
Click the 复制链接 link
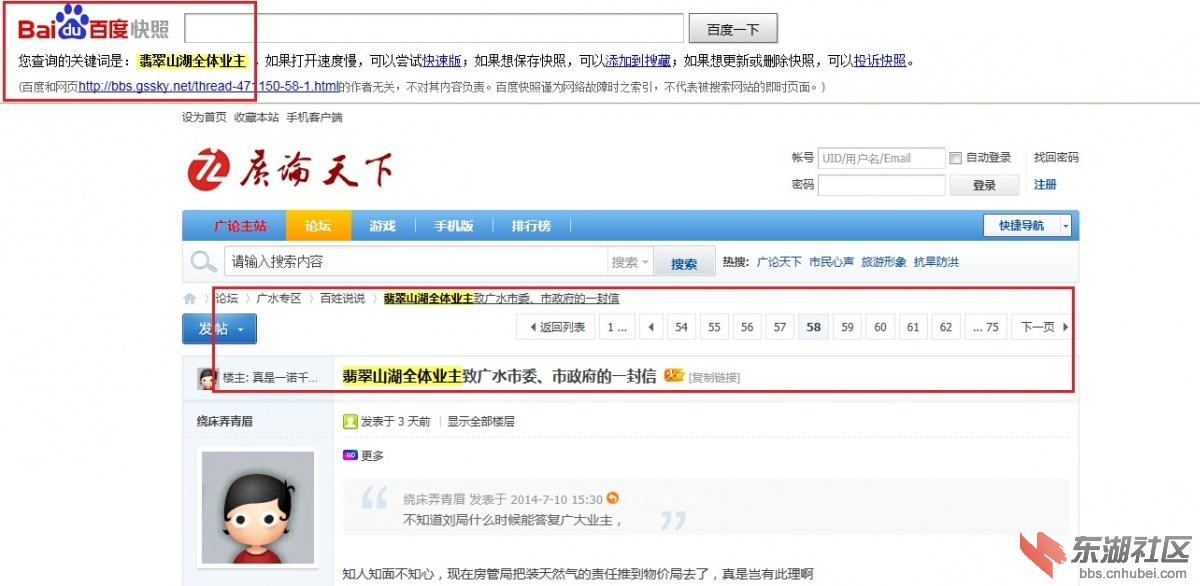tap(714, 378)
